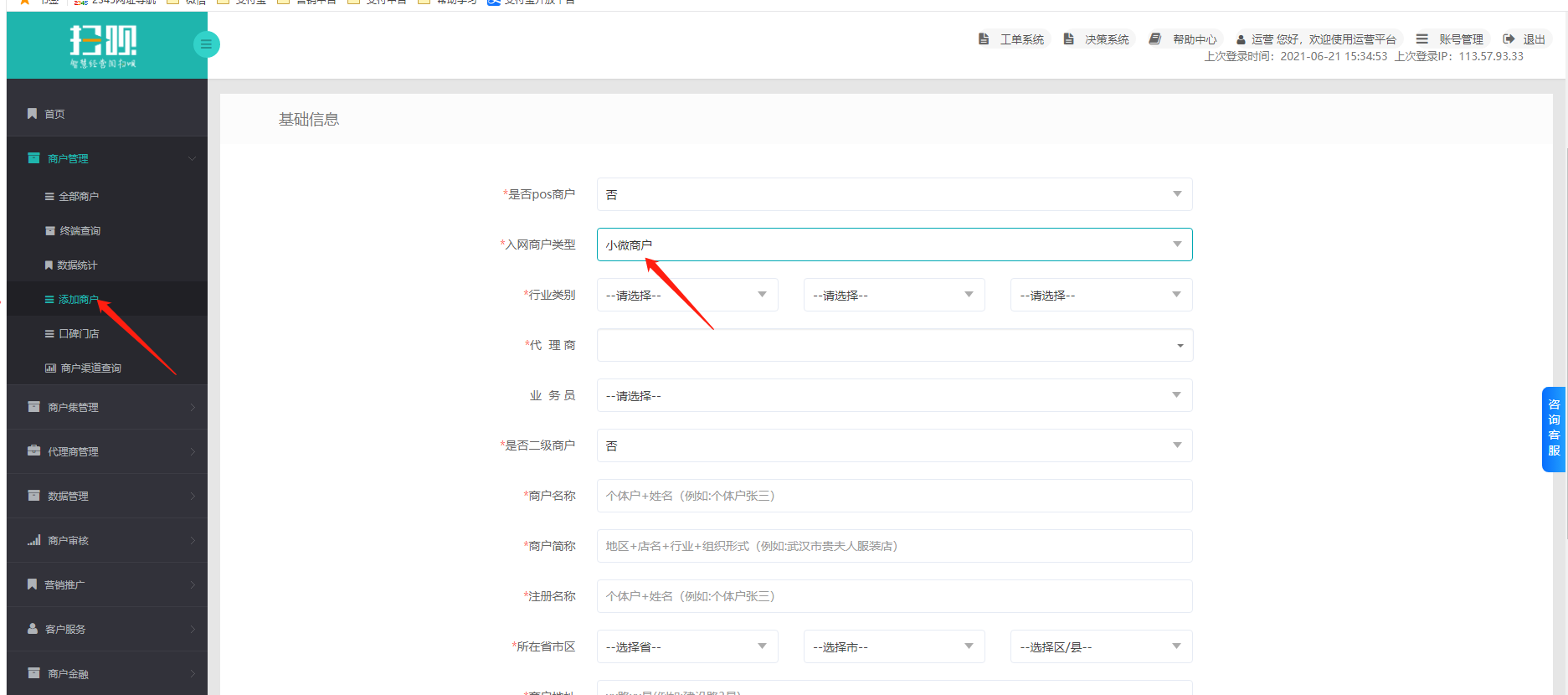Screen dimensions: 1568x695
Task: Click the 帮助中心 book icon
Action: pyautogui.click(x=1155, y=39)
